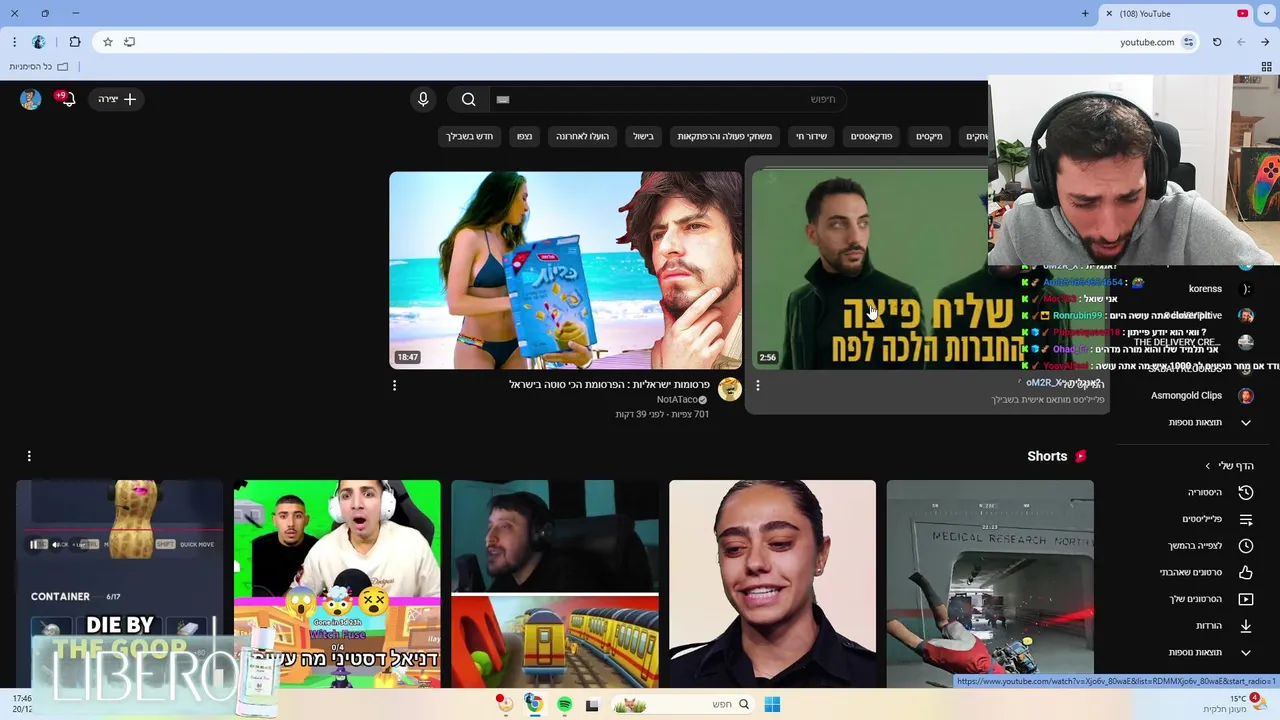This screenshot has height=720, width=1280.
Task: Open the יצירה create button
Action: click(x=117, y=99)
